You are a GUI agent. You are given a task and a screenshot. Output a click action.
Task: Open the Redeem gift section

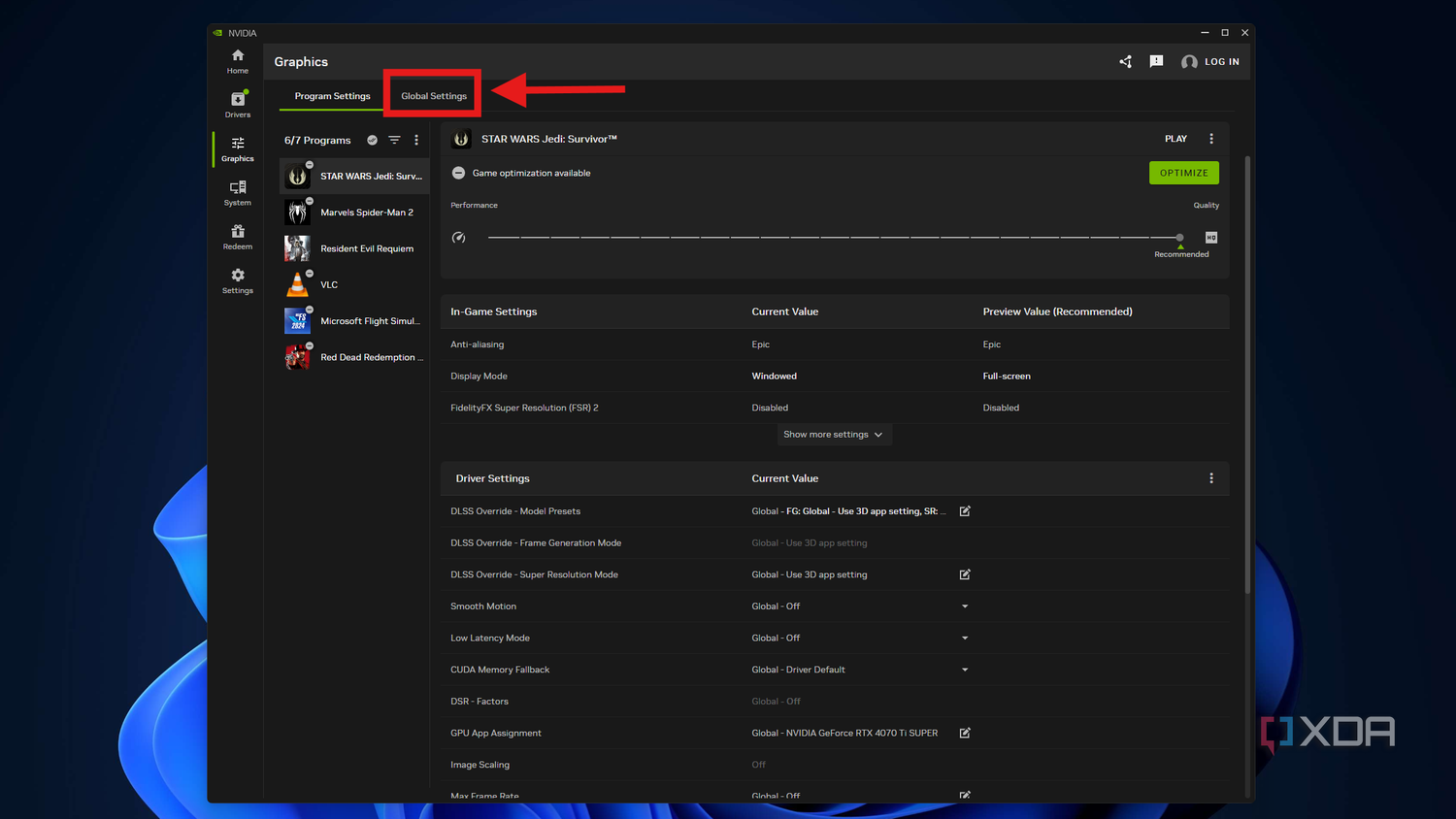238,237
